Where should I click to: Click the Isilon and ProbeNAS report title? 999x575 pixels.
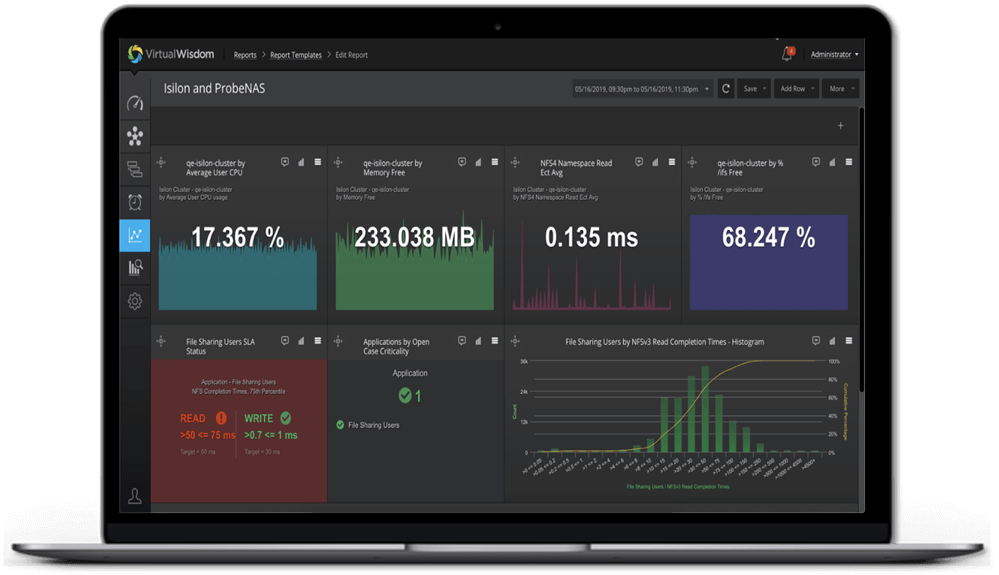point(214,89)
